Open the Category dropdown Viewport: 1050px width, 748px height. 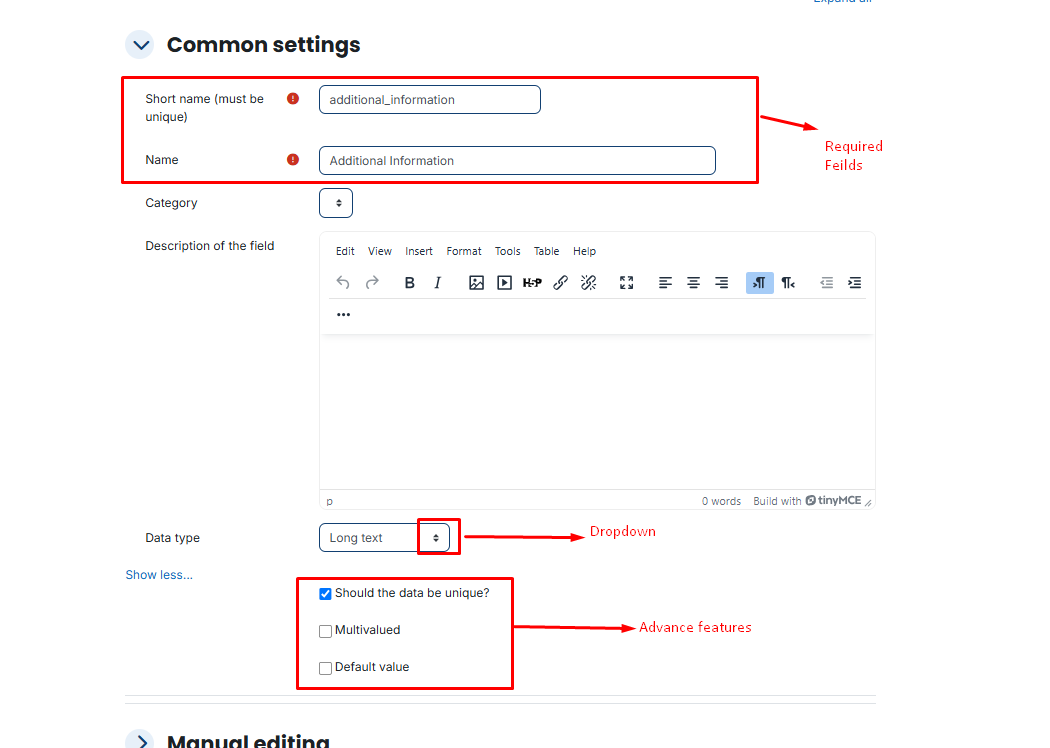(x=336, y=203)
